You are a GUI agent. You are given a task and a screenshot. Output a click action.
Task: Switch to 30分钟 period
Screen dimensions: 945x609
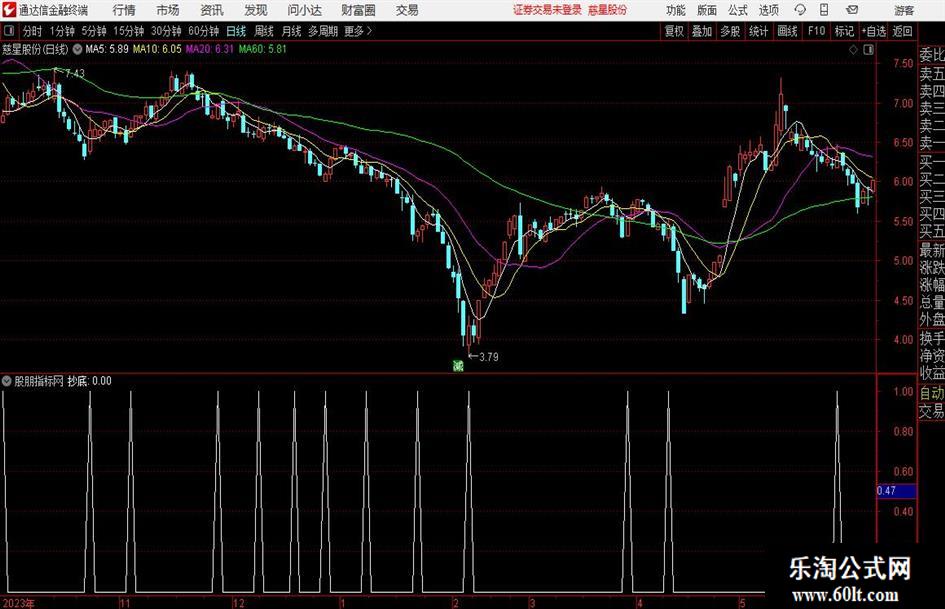point(166,31)
